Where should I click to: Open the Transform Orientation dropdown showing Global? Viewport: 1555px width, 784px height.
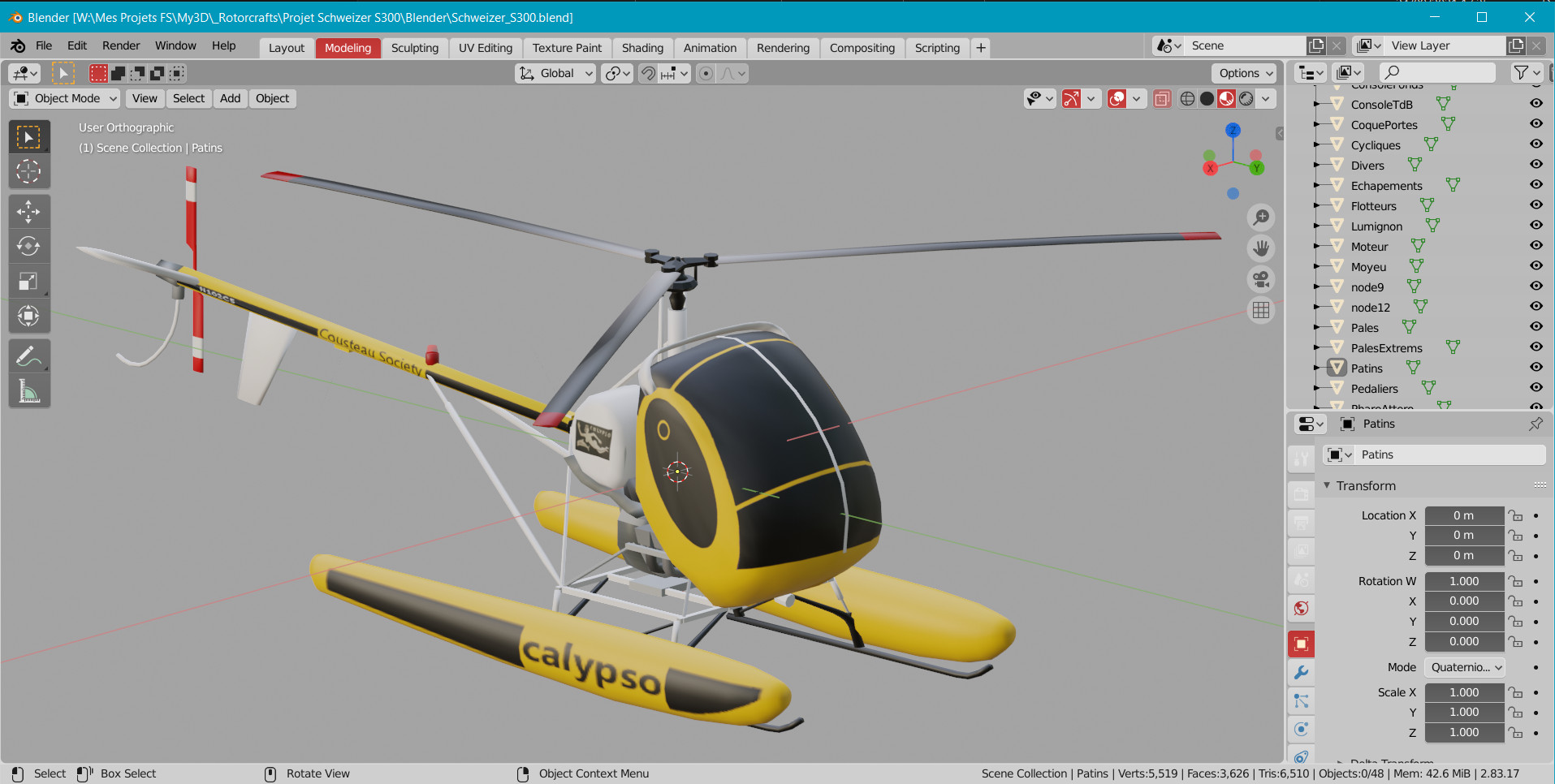click(x=555, y=73)
